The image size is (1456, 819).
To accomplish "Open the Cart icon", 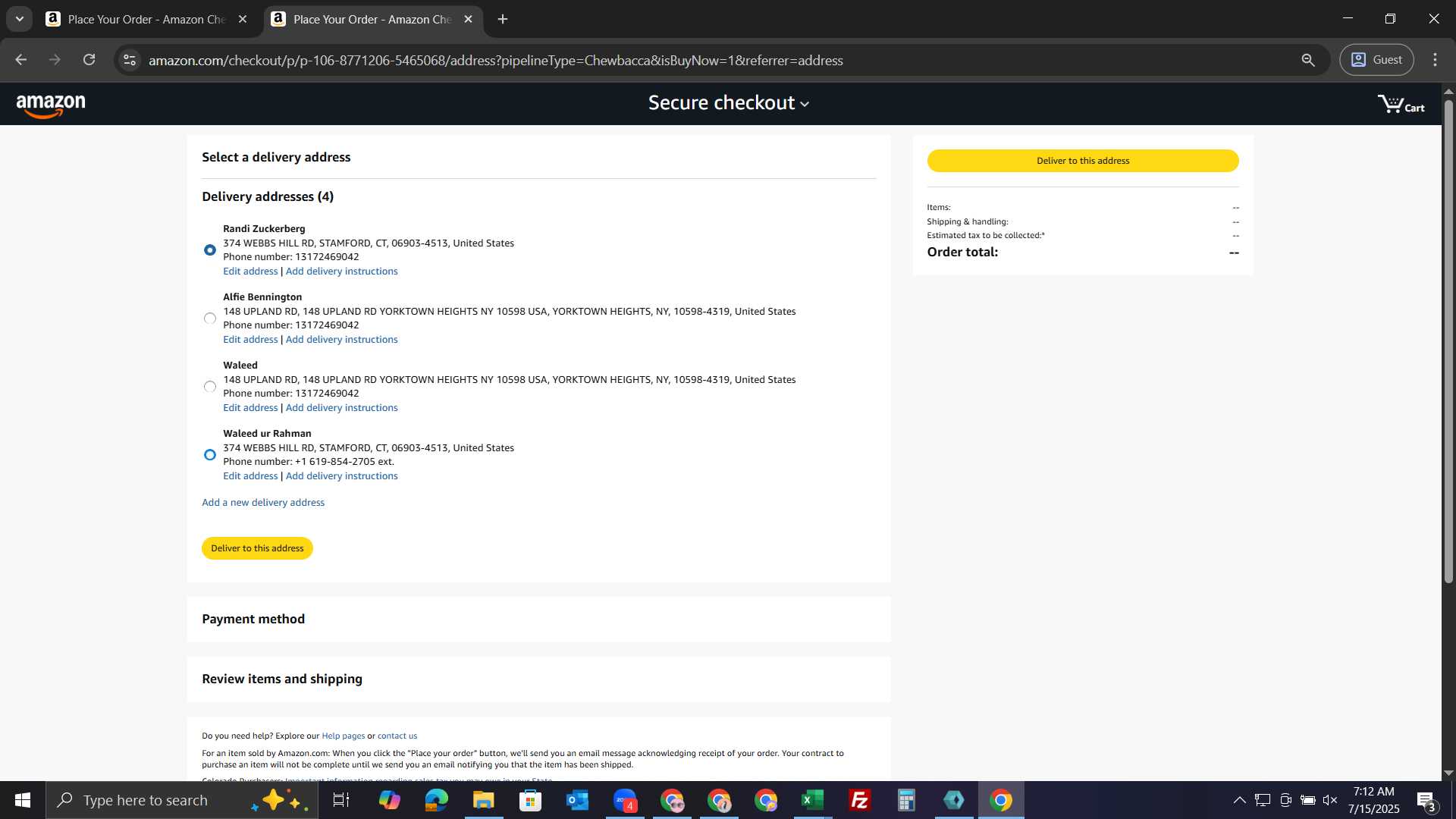I will 1401,104.
